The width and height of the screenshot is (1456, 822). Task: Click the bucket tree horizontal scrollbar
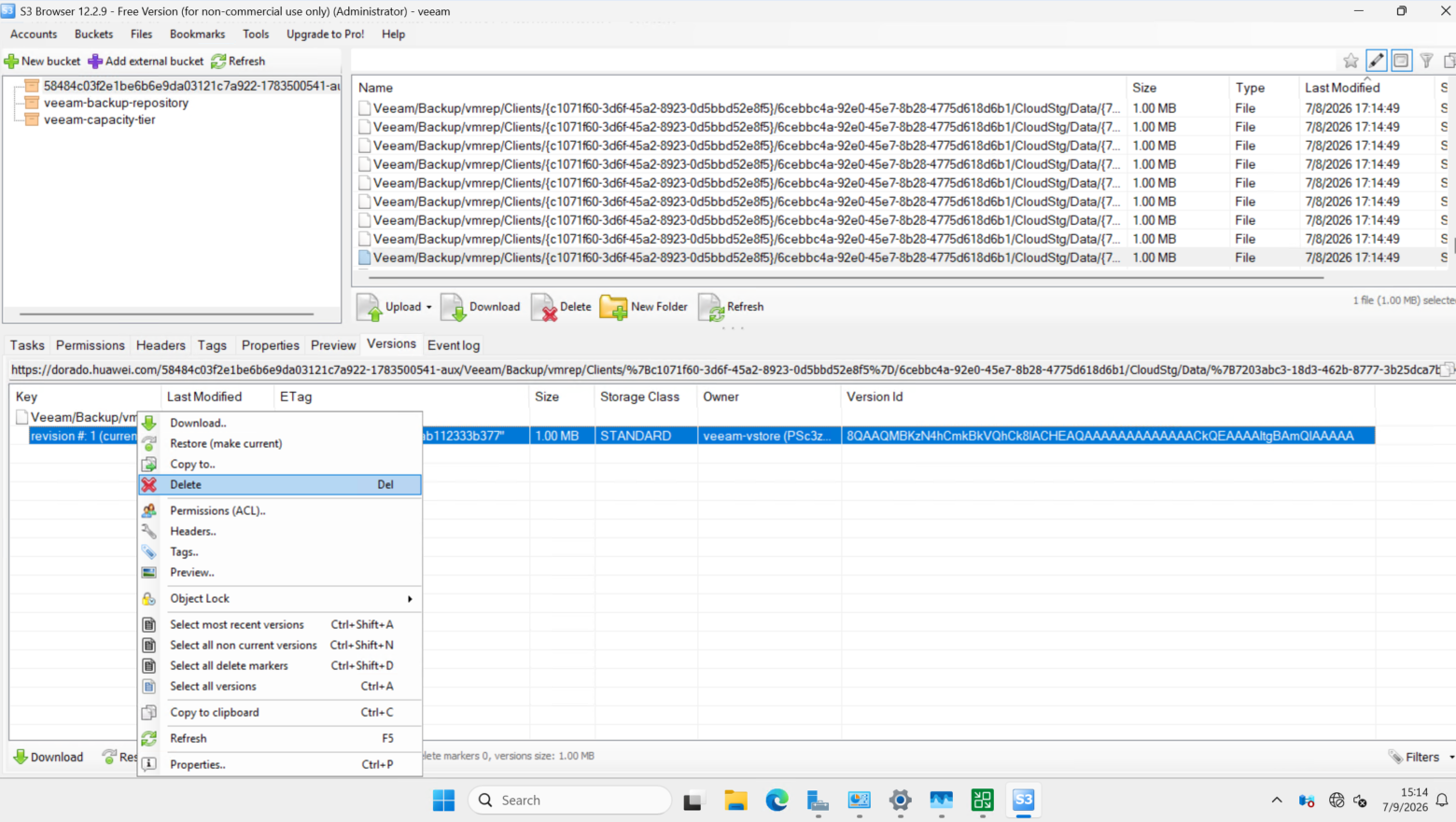[167, 314]
